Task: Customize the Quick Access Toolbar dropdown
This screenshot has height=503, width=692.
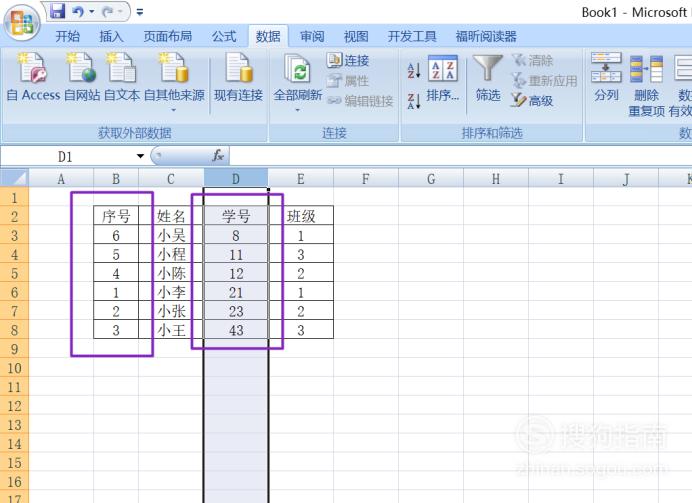Action: pyautogui.click(x=140, y=12)
